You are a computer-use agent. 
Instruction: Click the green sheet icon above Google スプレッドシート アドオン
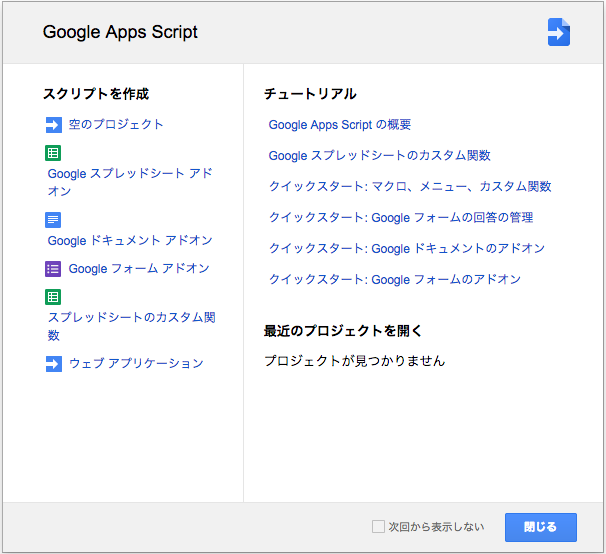[x=53, y=153]
